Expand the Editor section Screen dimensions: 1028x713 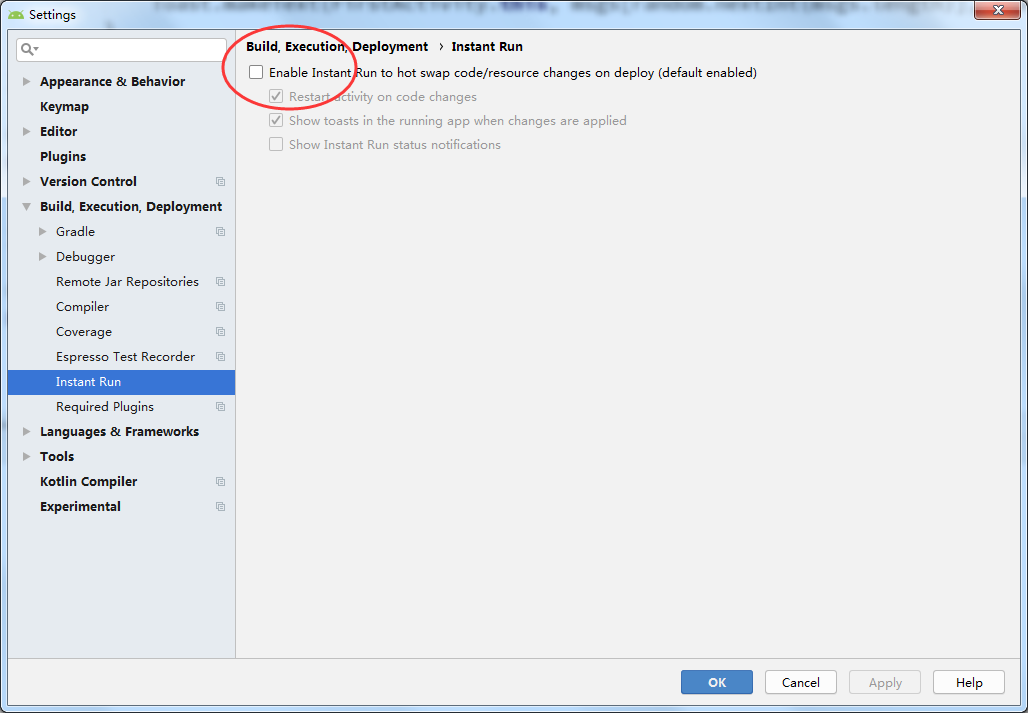[27, 131]
